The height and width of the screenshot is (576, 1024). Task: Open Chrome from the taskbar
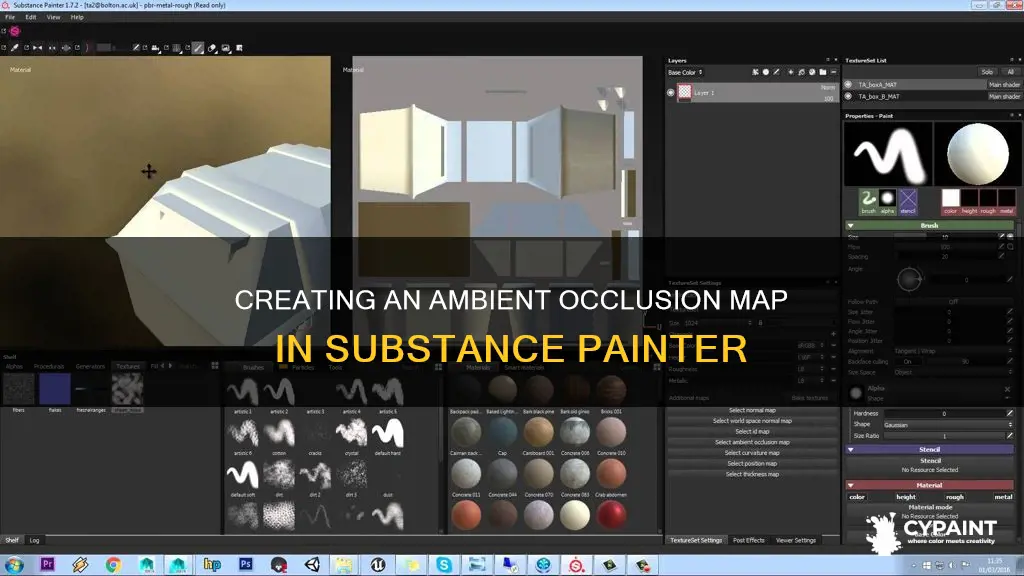pos(113,564)
